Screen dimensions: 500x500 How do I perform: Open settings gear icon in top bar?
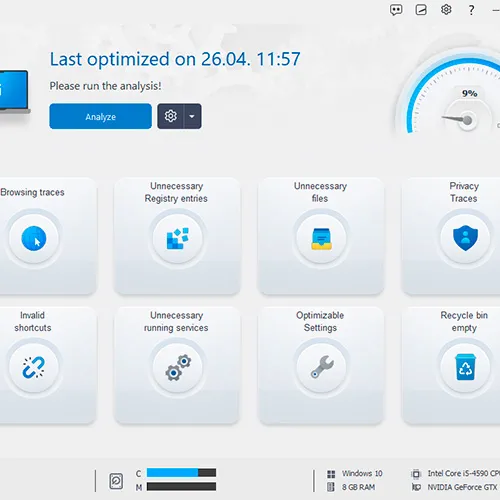click(x=446, y=9)
